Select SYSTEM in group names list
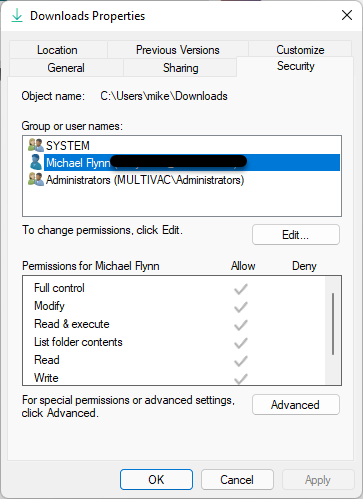 tap(68, 146)
